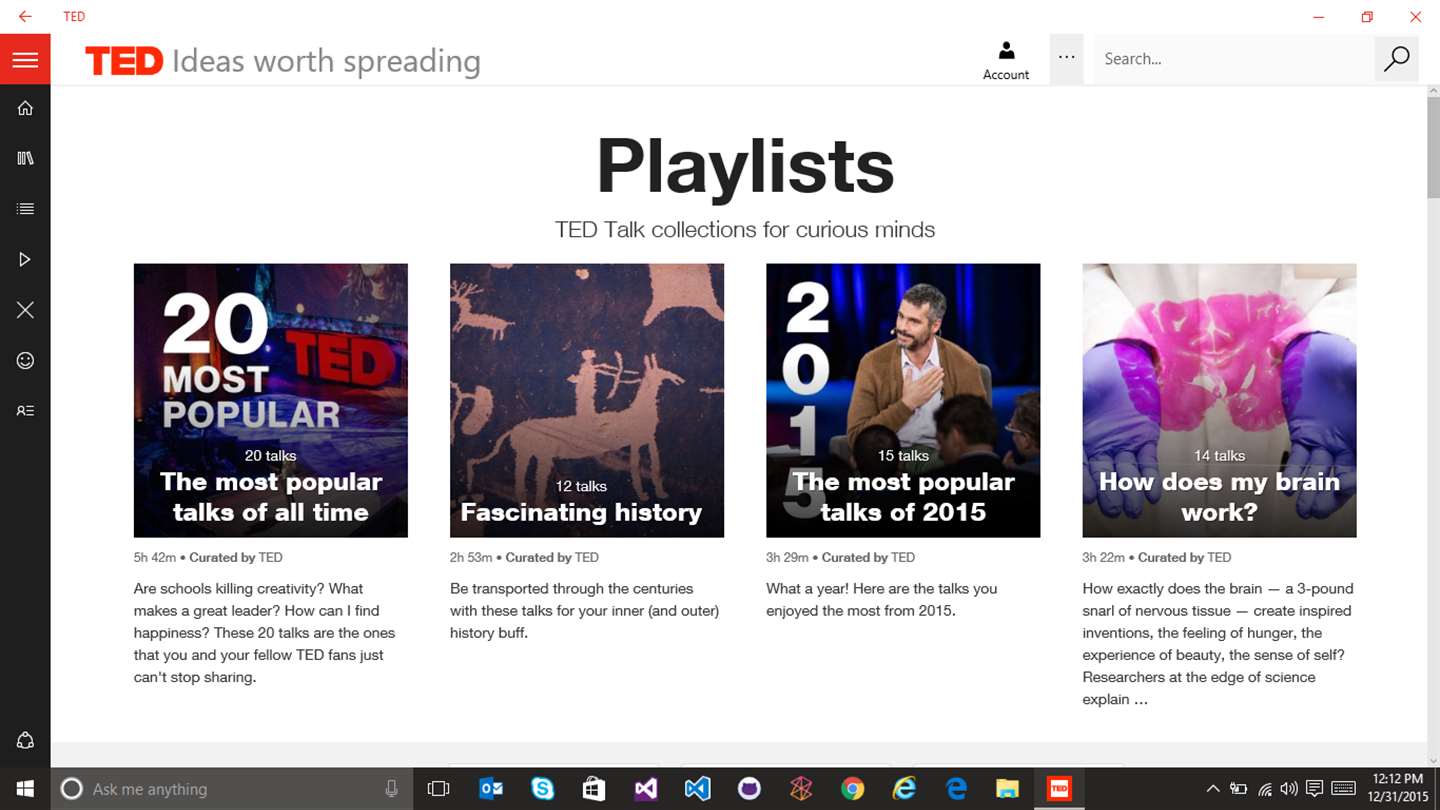The width and height of the screenshot is (1440, 810).
Task: Open the clock showing 12:12 PM
Action: (1397, 789)
